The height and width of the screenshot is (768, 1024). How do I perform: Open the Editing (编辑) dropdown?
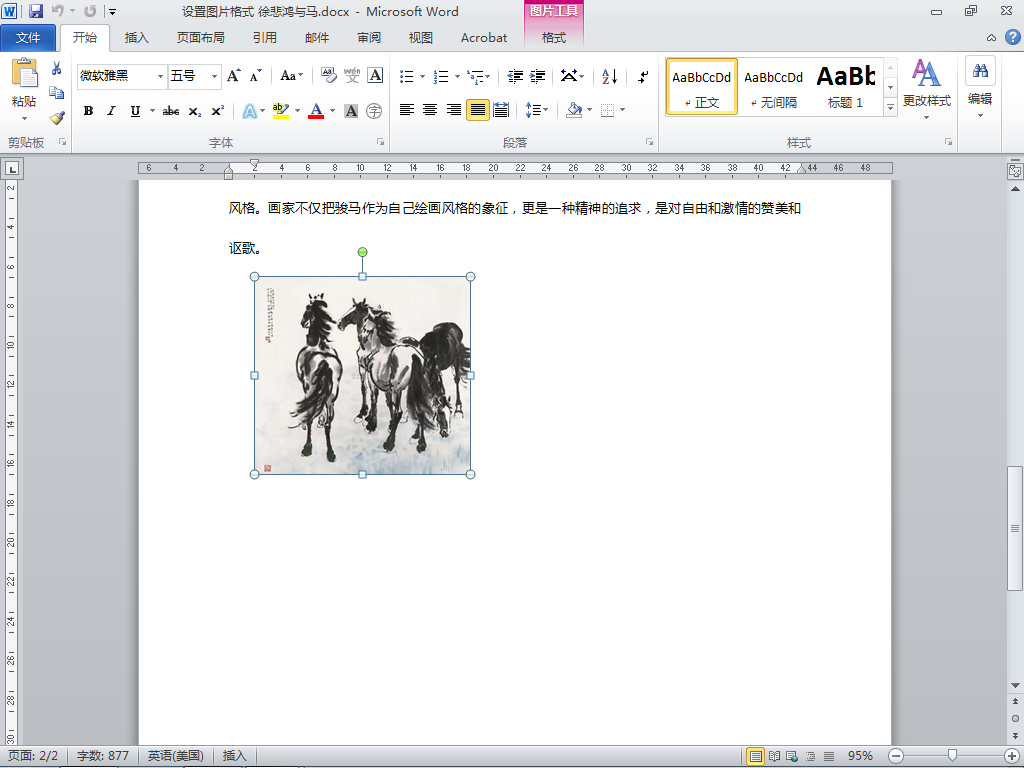click(x=980, y=89)
